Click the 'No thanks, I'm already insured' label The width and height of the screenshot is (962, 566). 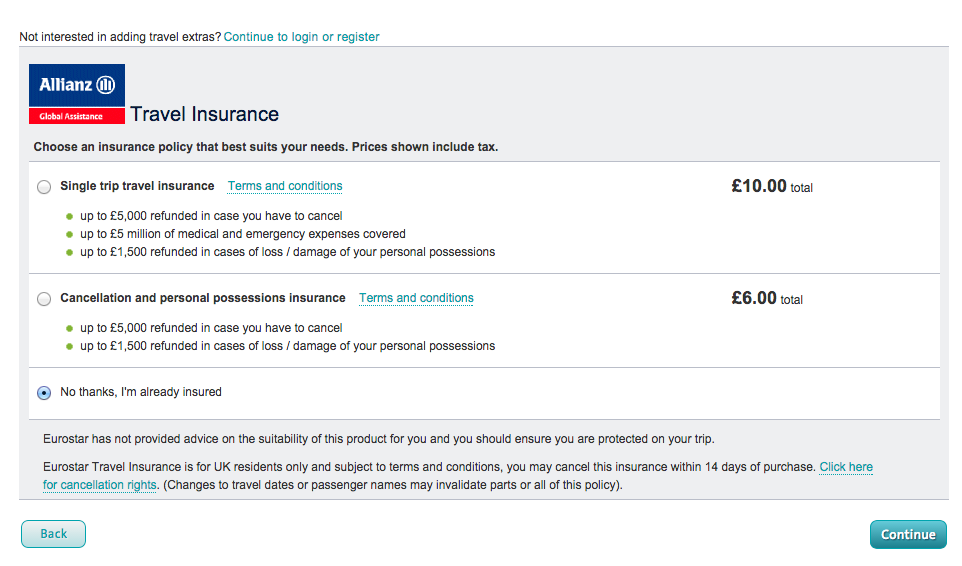tap(141, 392)
